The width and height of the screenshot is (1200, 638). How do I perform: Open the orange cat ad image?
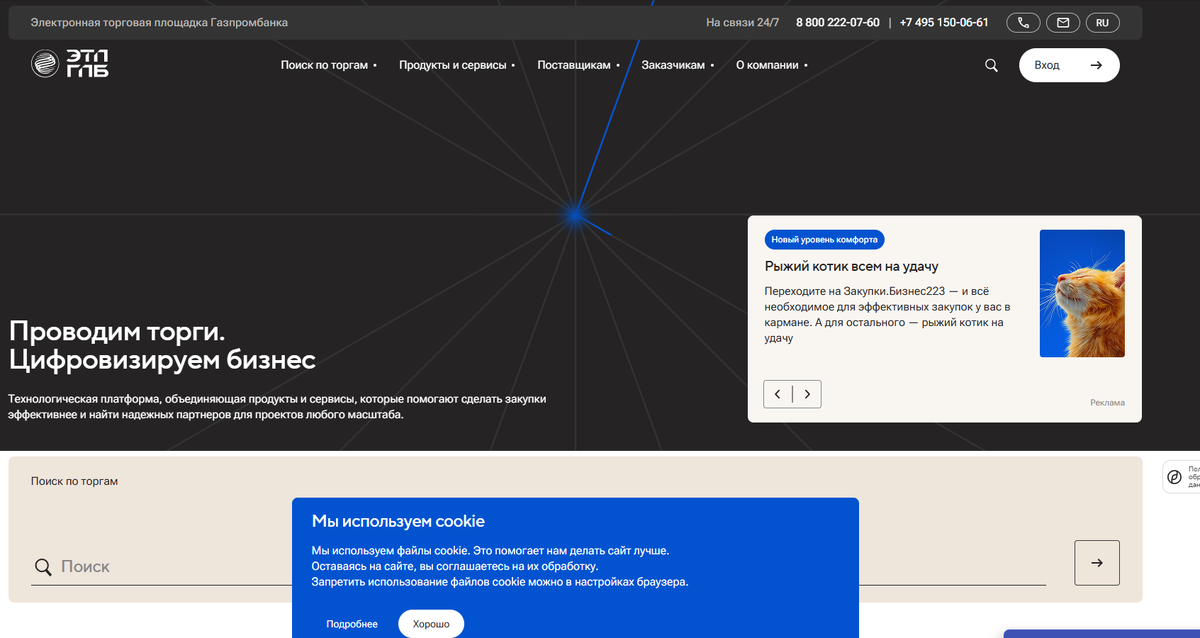click(1082, 293)
